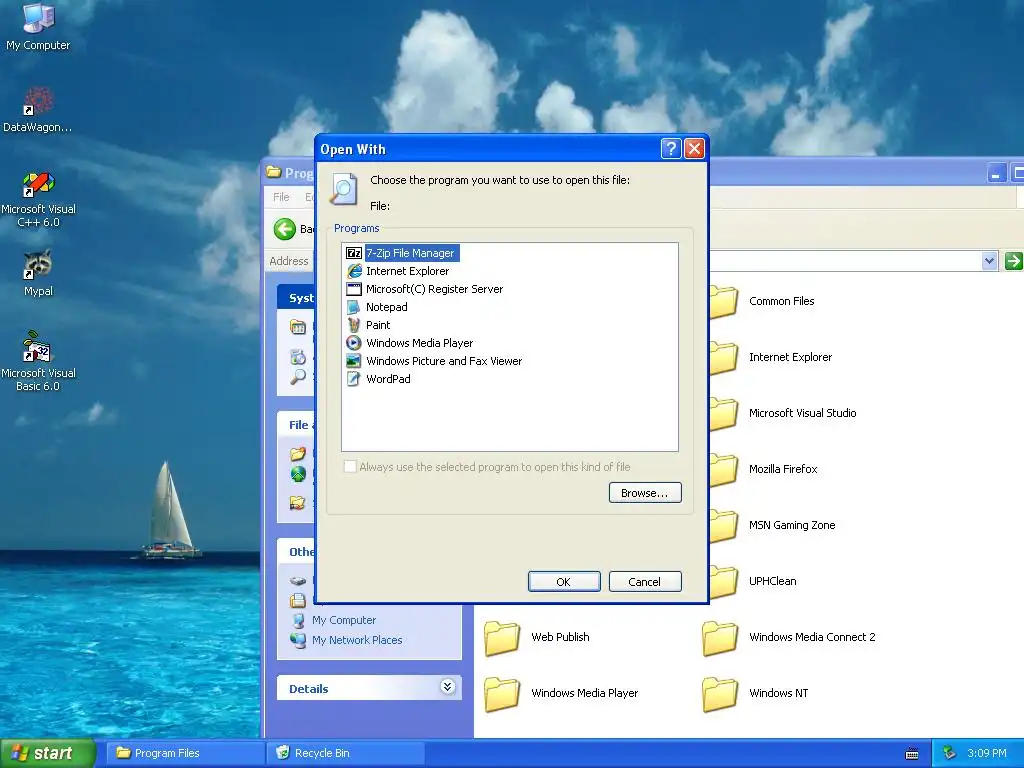Click the Start button

coord(47,753)
